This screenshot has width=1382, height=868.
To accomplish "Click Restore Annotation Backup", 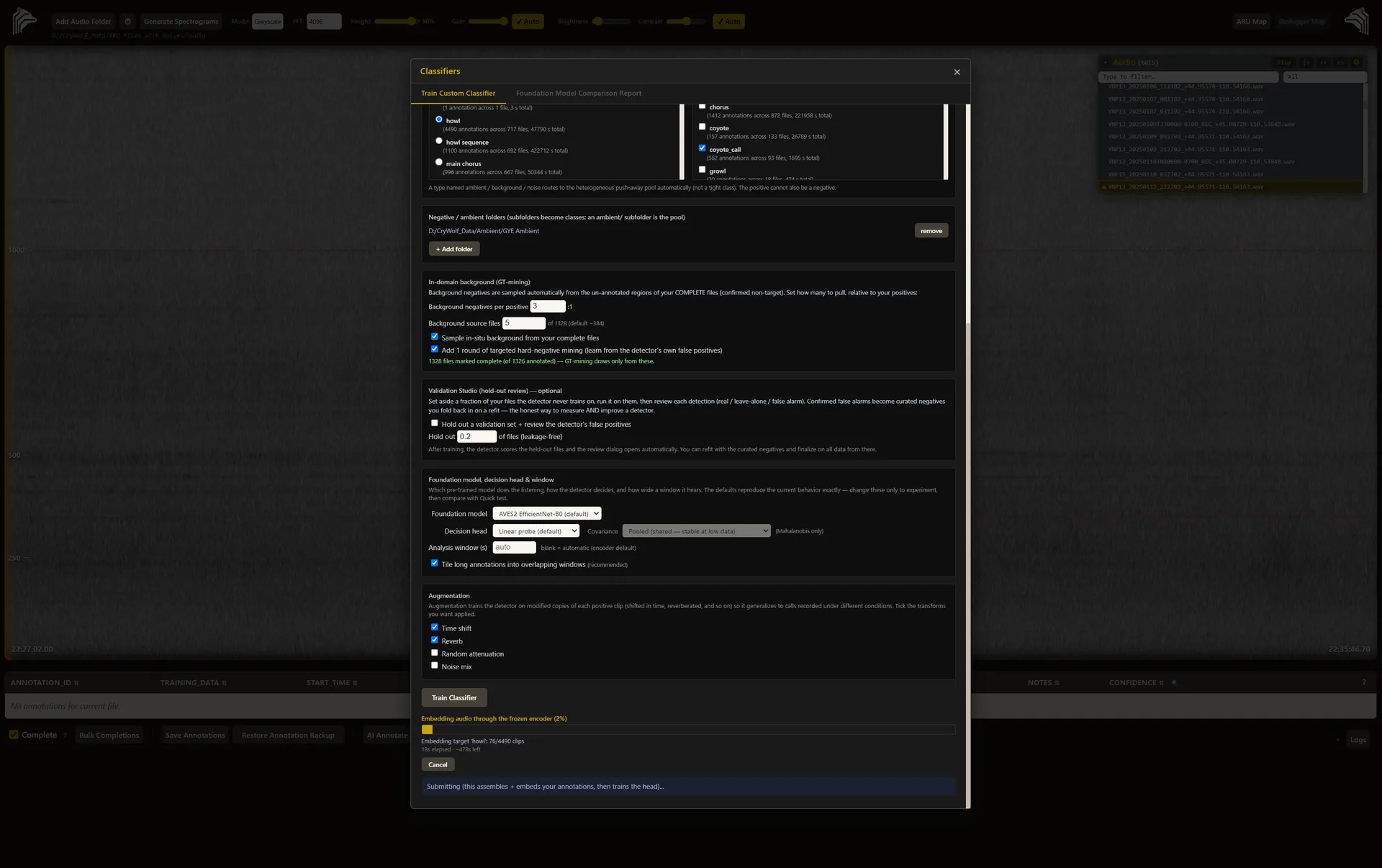I will point(288,736).
